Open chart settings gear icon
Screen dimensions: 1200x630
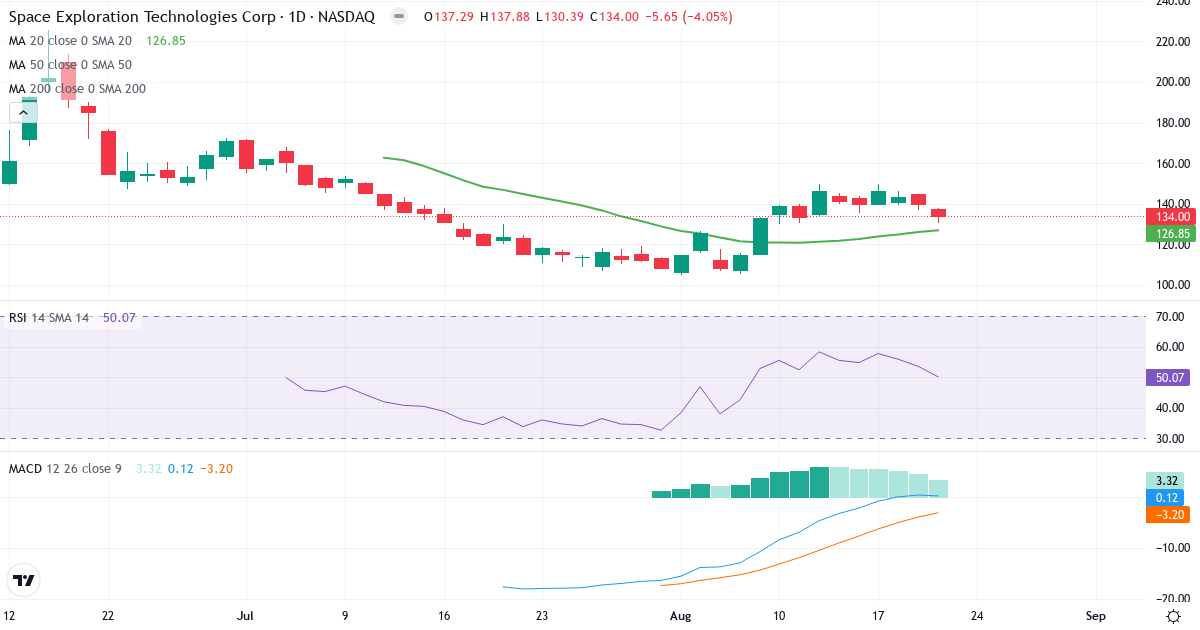[1171, 615]
